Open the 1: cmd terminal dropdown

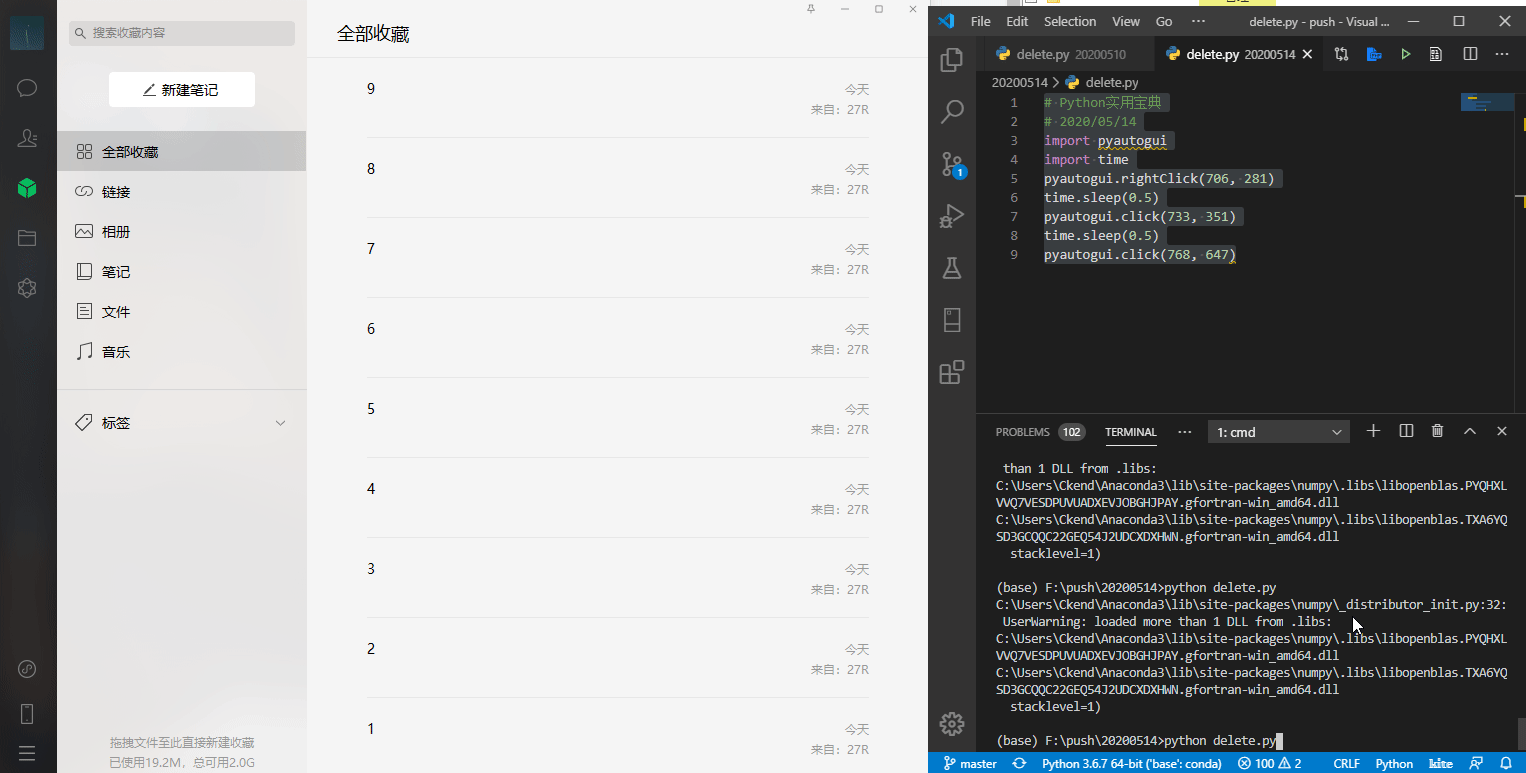click(1279, 432)
